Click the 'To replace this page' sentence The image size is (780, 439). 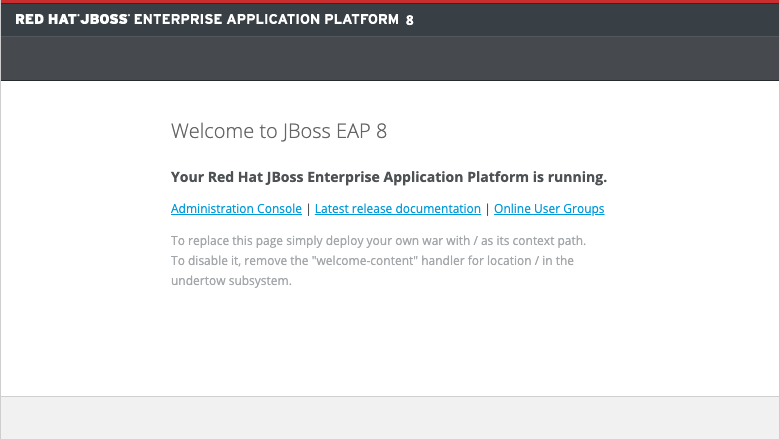(x=379, y=241)
